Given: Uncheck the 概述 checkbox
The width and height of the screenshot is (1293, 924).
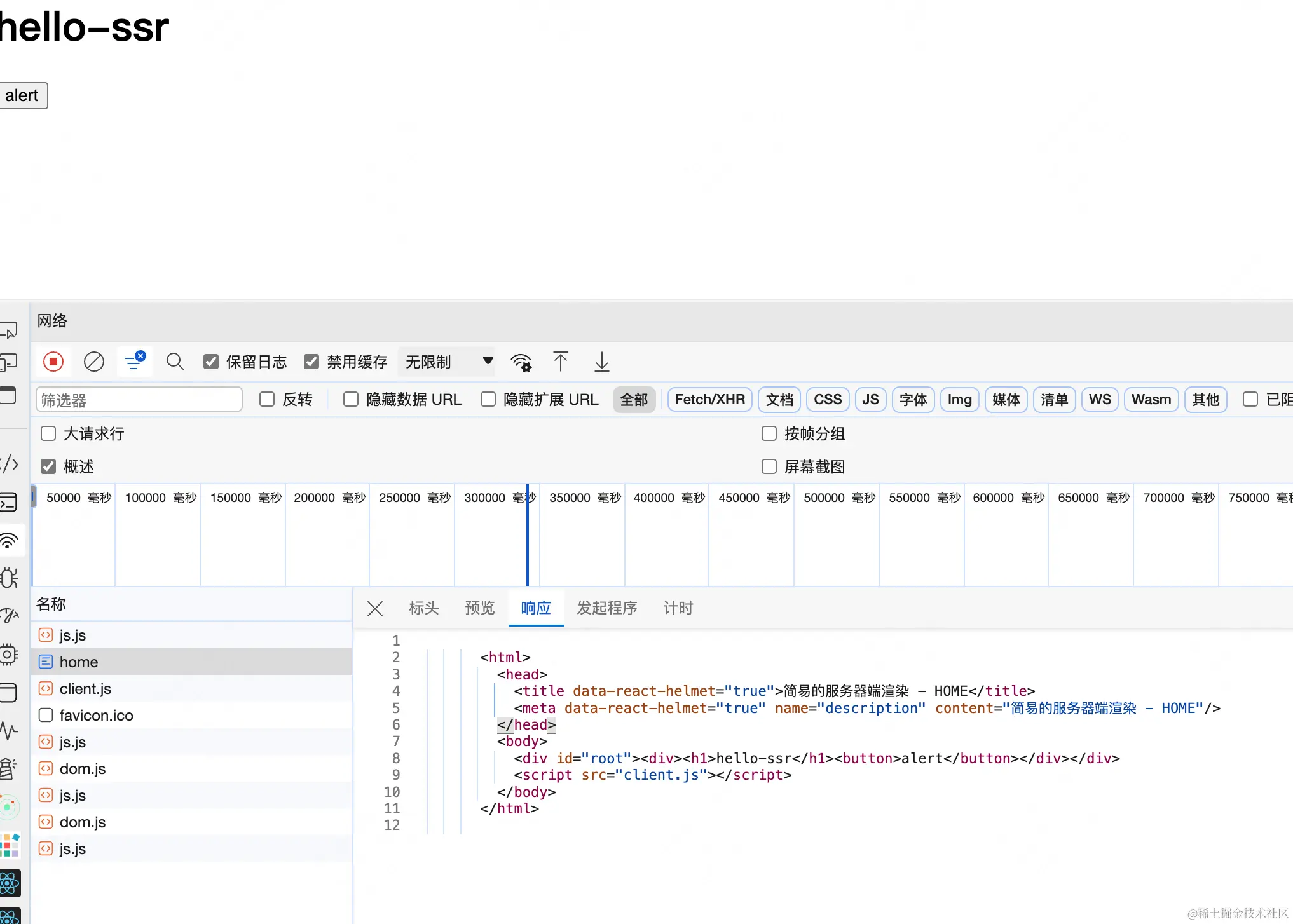Looking at the screenshot, I should tap(48, 466).
